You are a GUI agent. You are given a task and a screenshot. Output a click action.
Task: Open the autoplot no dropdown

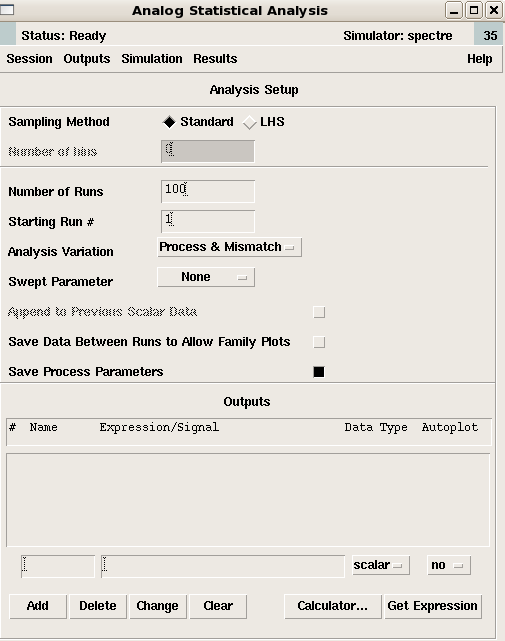449,565
